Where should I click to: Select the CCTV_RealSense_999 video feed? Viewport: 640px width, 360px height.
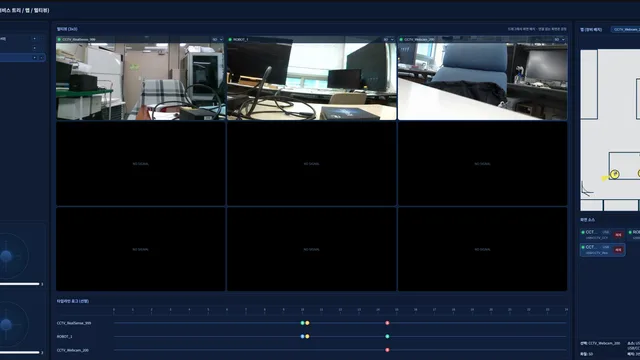tap(140, 78)
